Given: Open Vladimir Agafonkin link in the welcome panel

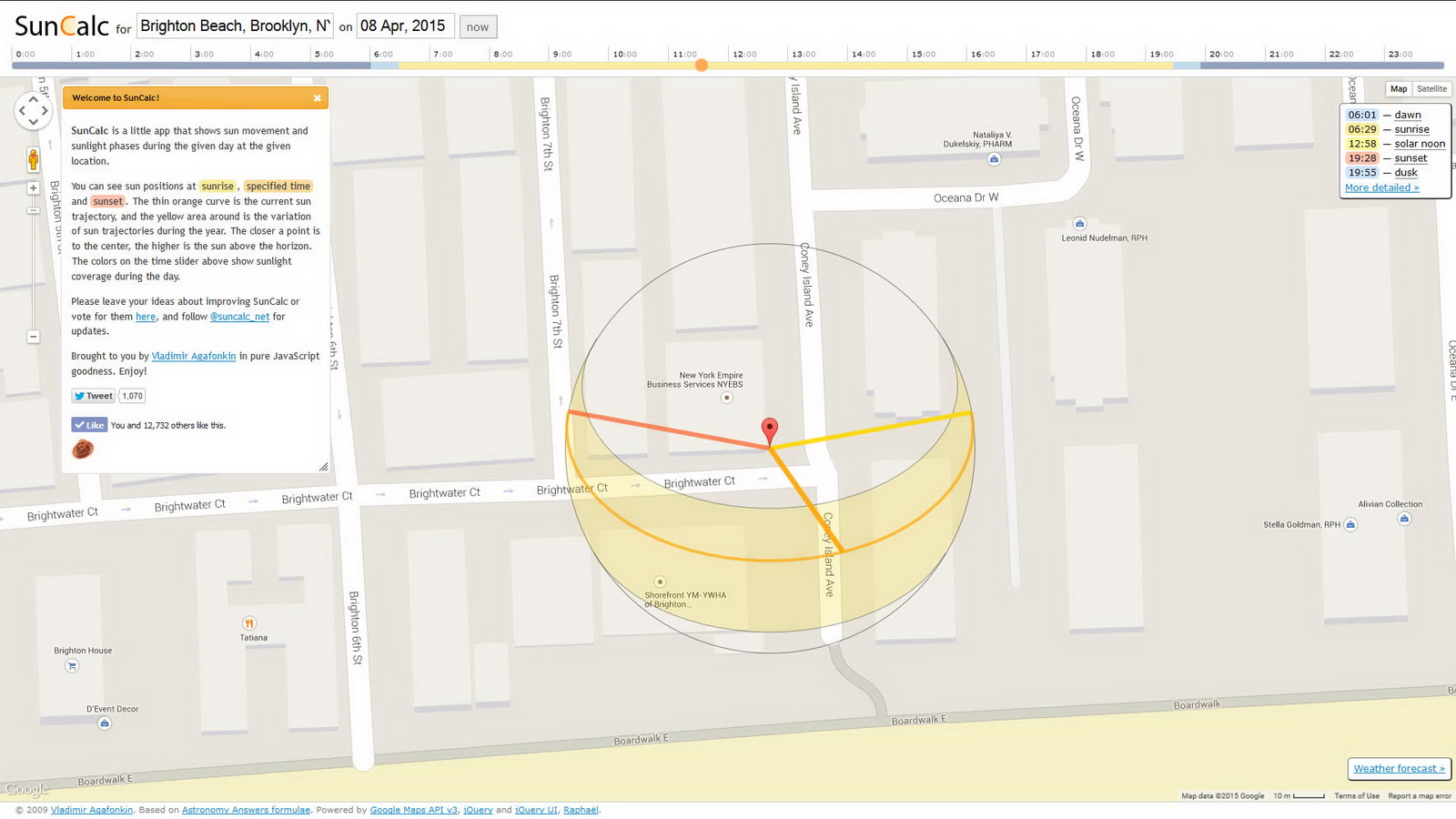Looking at the screenshot, I should click(x=193, y=357).
